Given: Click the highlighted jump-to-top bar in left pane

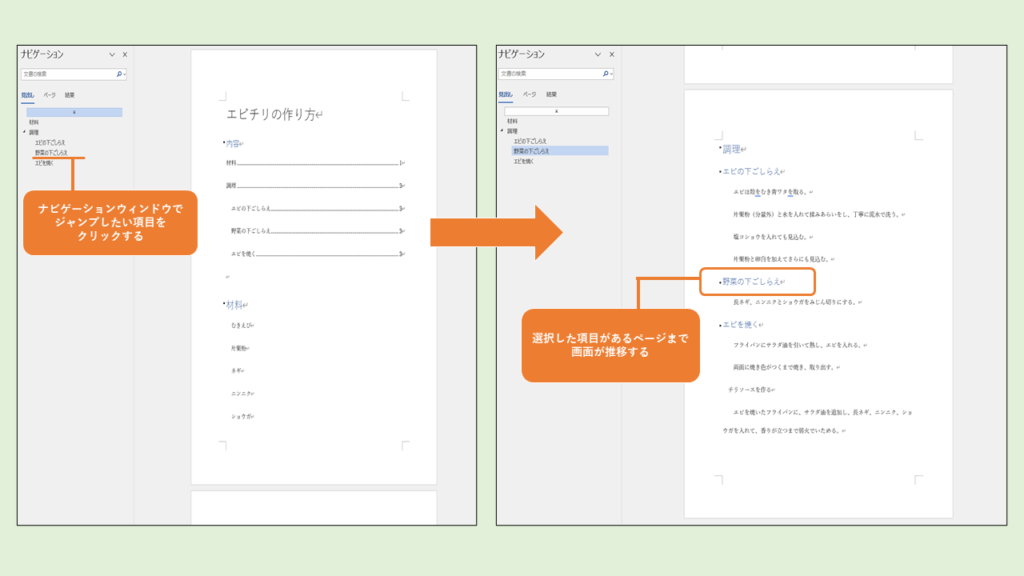Looking at the screenshot, I should (x=74, y=112).
